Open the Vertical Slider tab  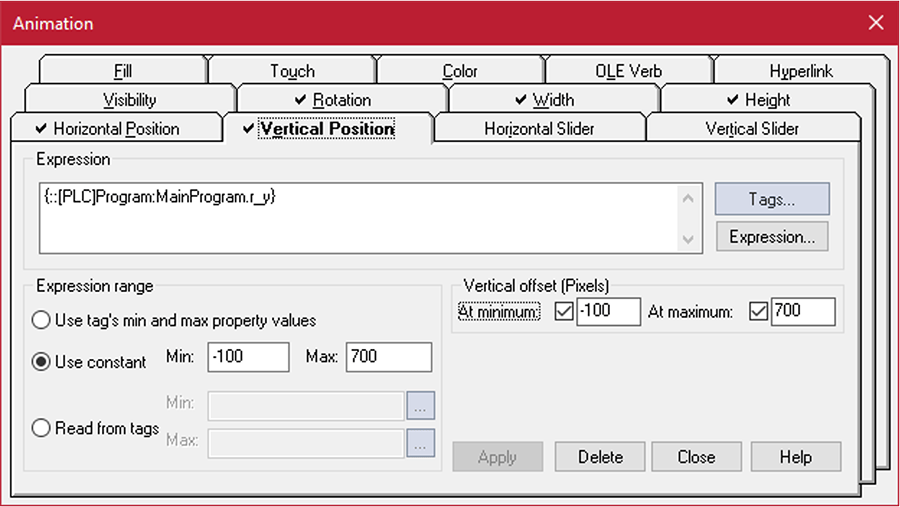tap(752, 128)
